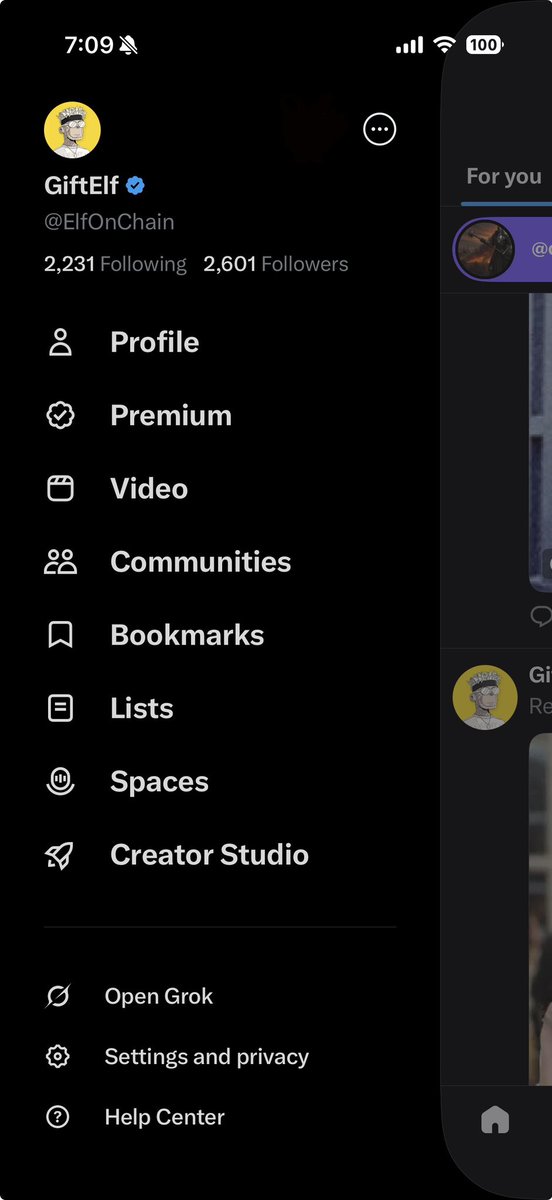Tap the Premium verified-badge icon
Screen dimensions: 552x1200
point(61,415)
